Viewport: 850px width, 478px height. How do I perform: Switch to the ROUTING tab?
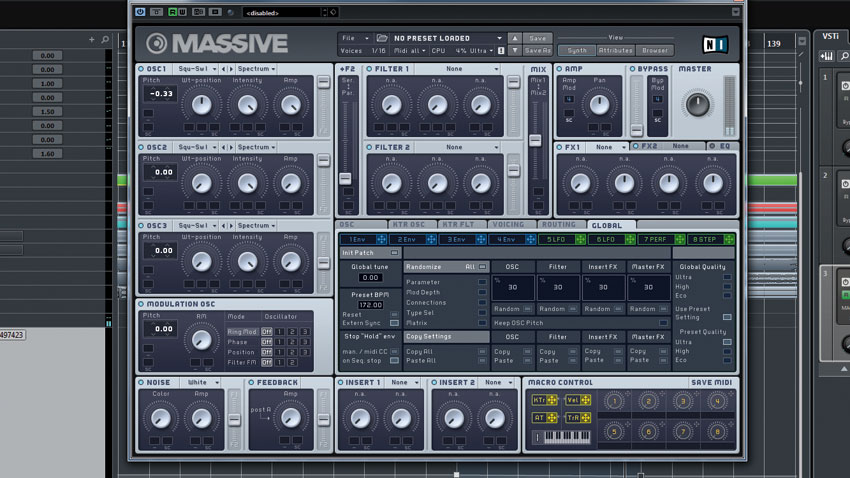click(562, 224)
